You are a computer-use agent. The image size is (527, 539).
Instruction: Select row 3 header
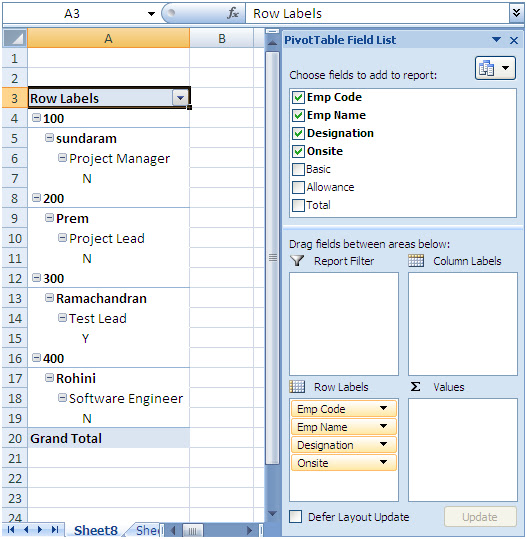click(14, 98)
